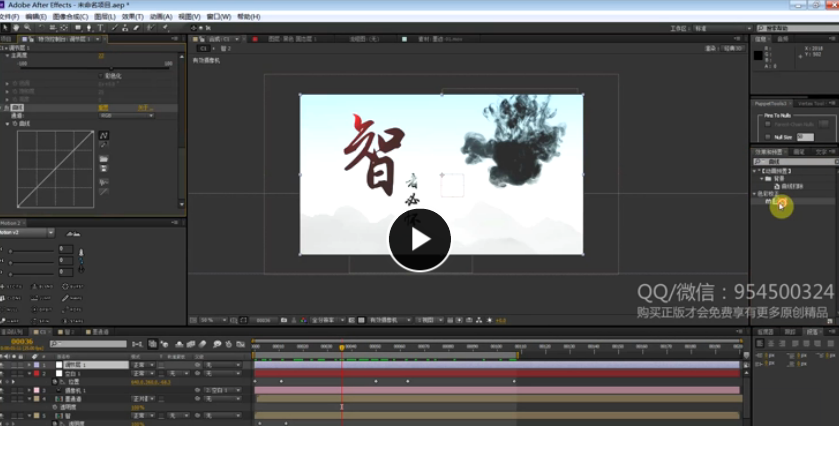This screenshot has width=839, height=449.
Task: Enable frame blending icon in timeline toolbar
Action: 191,344
